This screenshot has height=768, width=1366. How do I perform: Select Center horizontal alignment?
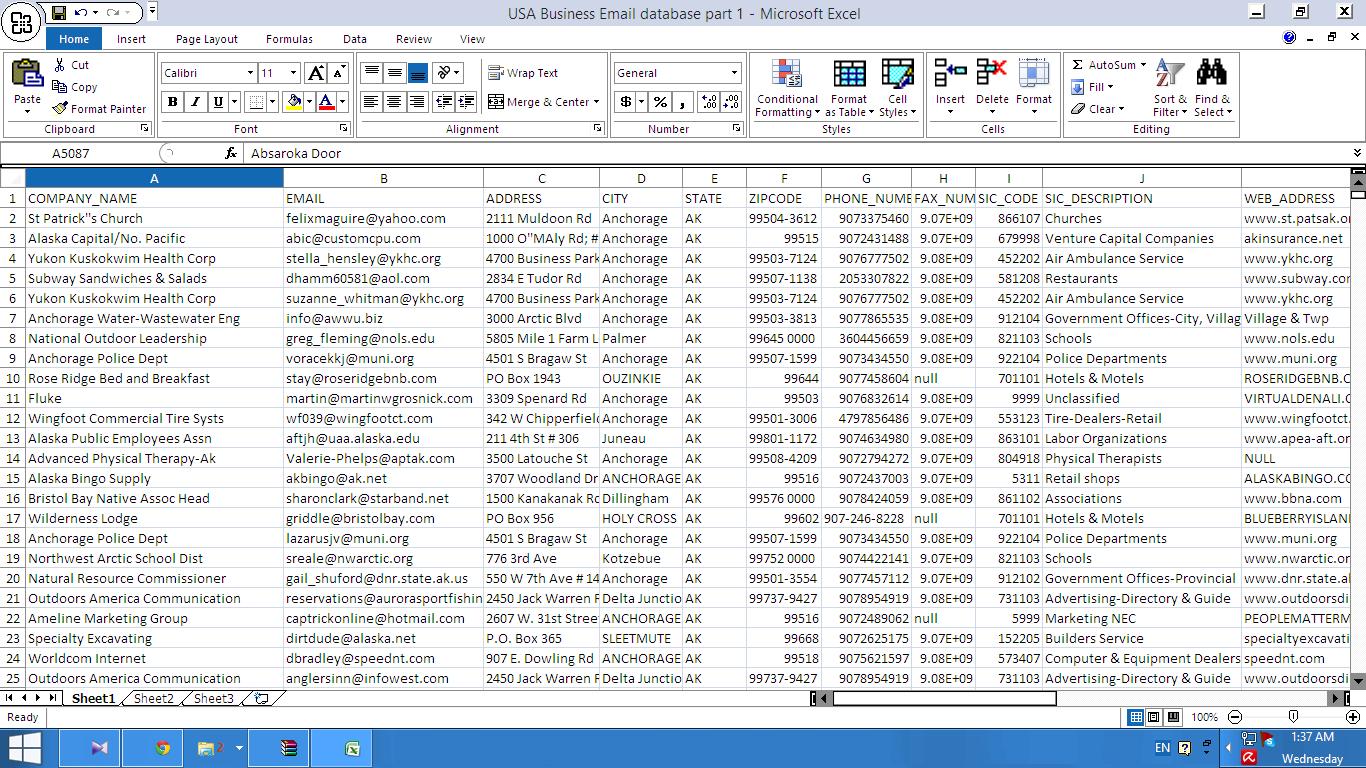tap(394, 102)
